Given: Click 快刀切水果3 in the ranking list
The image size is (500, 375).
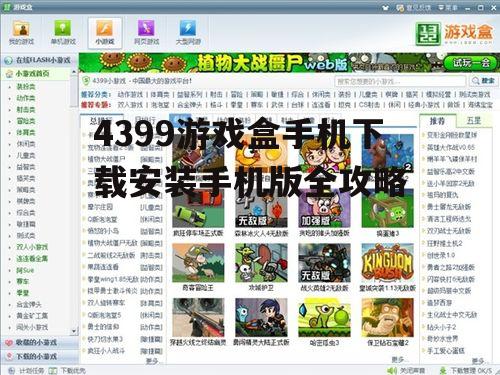Looking at the screenshot, I should [105, 339].
